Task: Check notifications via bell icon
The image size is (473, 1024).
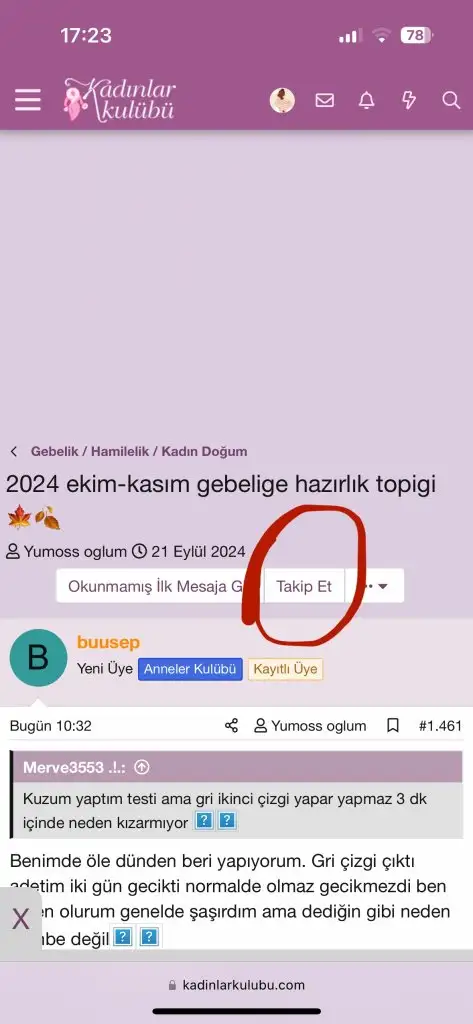Action: 367,100
